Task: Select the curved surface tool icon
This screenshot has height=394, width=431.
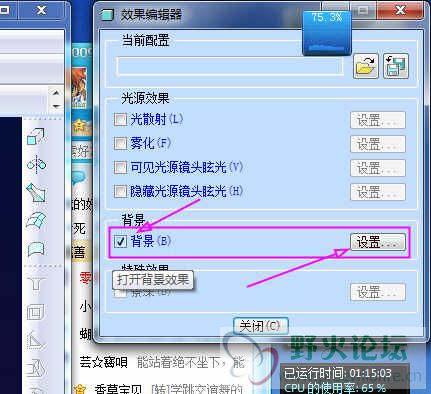Action: [36, 220]
